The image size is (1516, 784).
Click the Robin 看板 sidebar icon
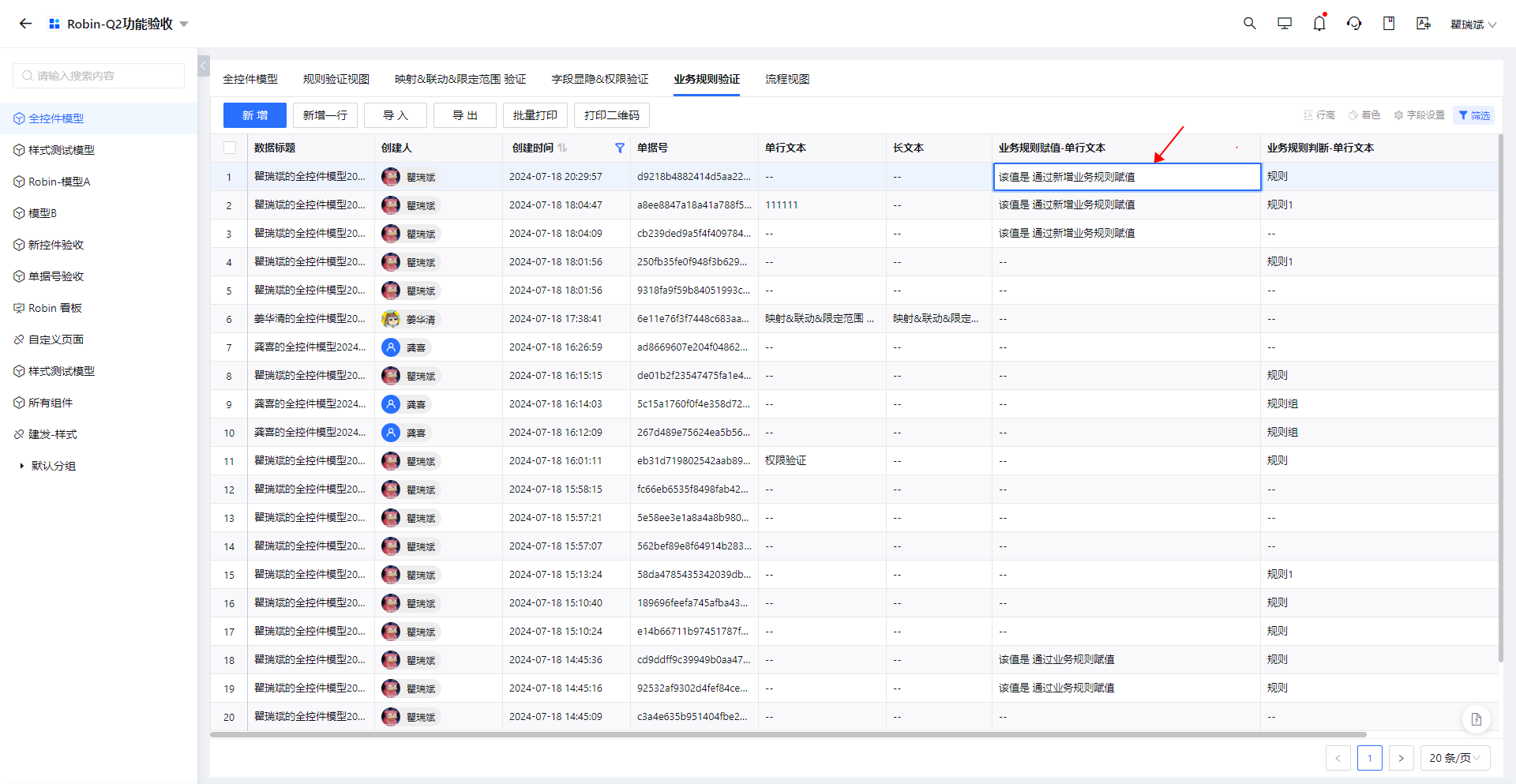(x=19, y=308)
